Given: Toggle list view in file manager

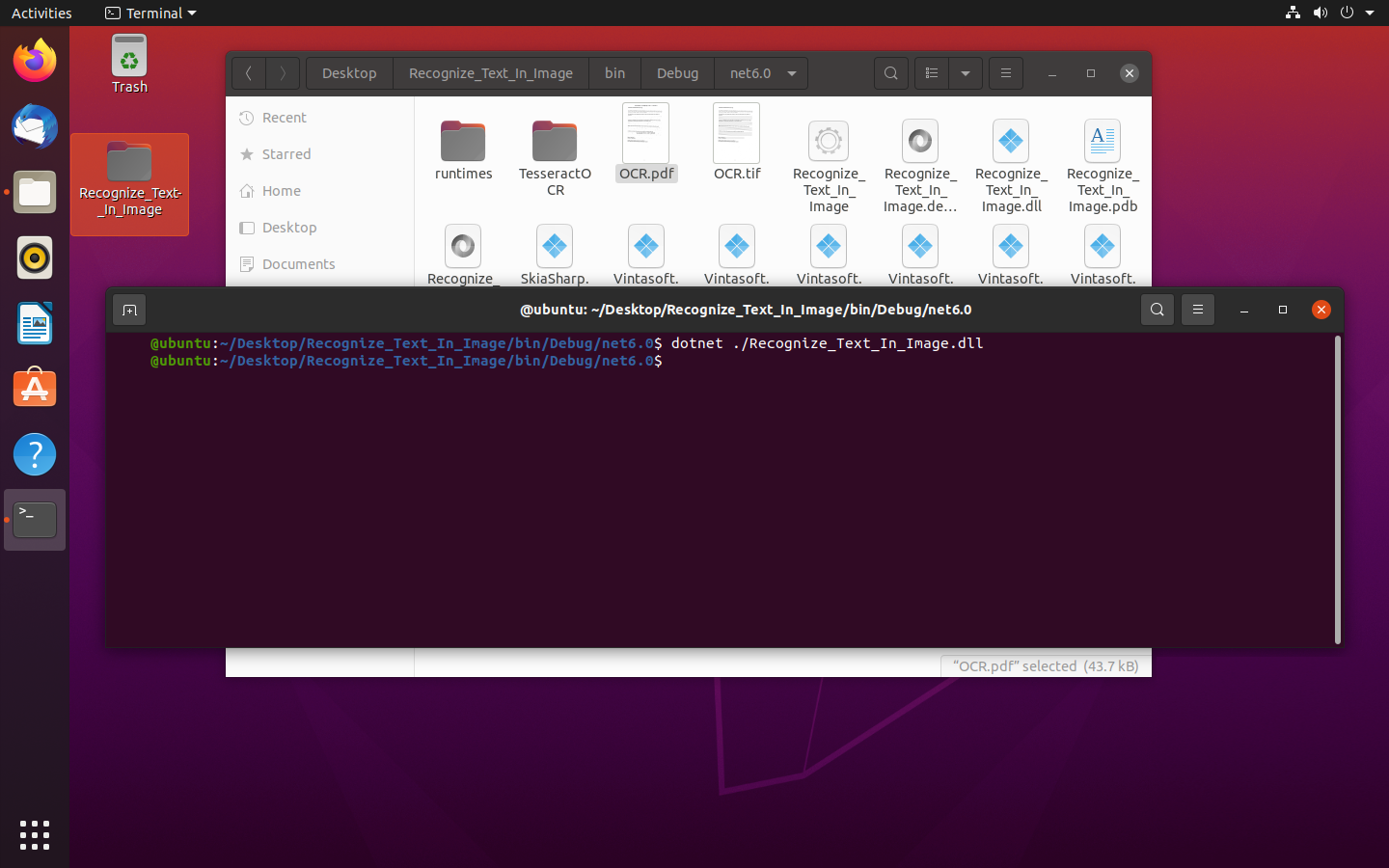Looking at the screenshot, I should click(931, 73).
